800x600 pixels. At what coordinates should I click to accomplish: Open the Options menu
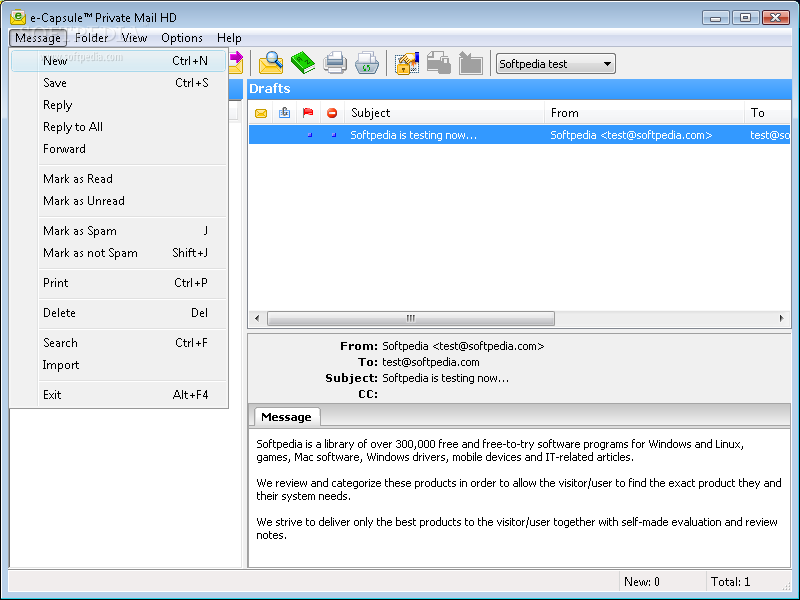coord(182,38)
